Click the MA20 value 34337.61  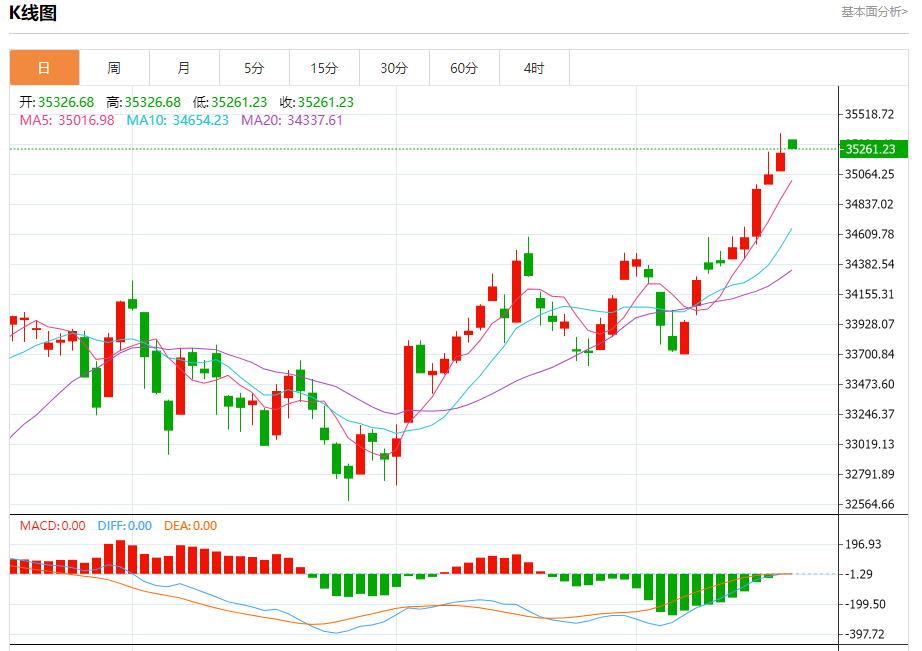(315, 121)
